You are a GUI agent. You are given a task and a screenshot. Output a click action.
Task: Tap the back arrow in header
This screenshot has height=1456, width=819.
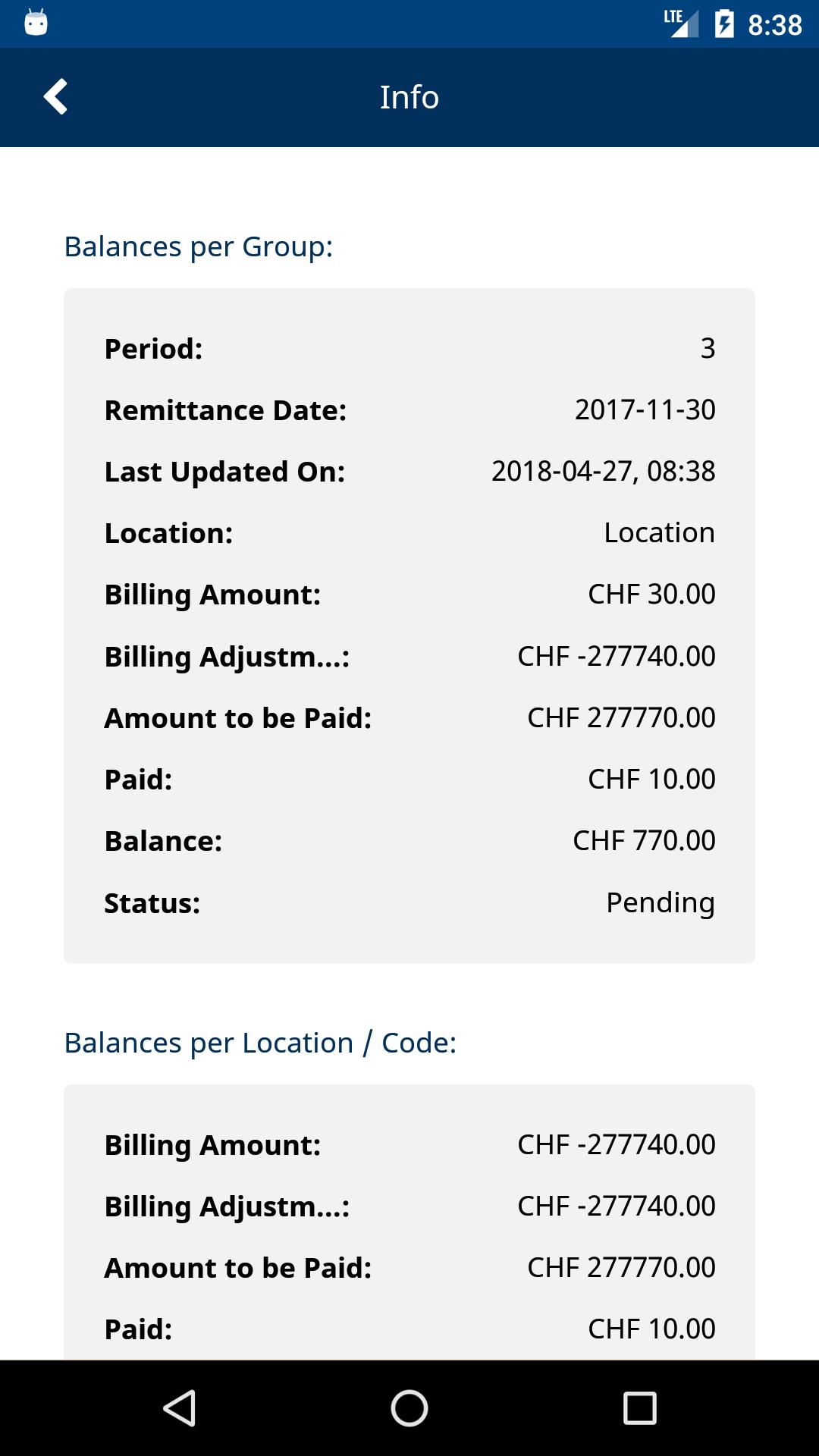(x=55, y=97)
